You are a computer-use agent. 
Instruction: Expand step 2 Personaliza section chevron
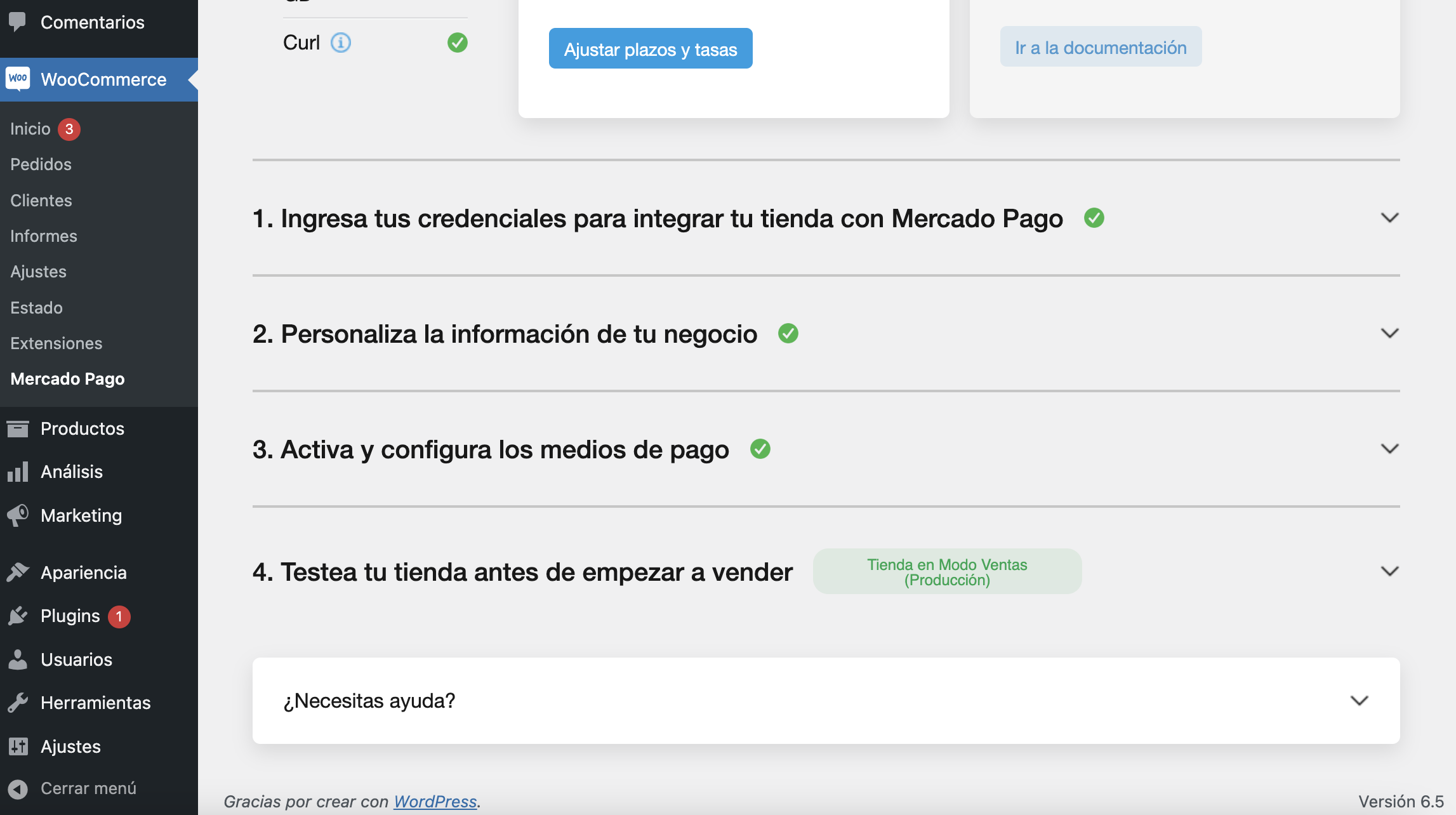[1389, 333]
